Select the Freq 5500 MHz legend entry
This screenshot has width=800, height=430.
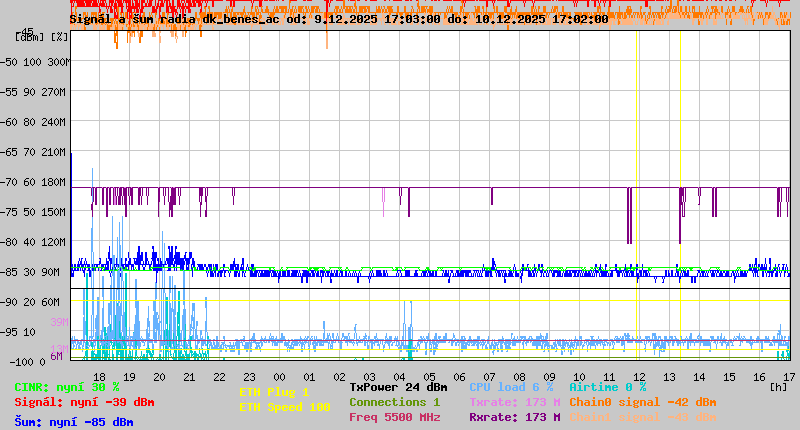[394, 417]
